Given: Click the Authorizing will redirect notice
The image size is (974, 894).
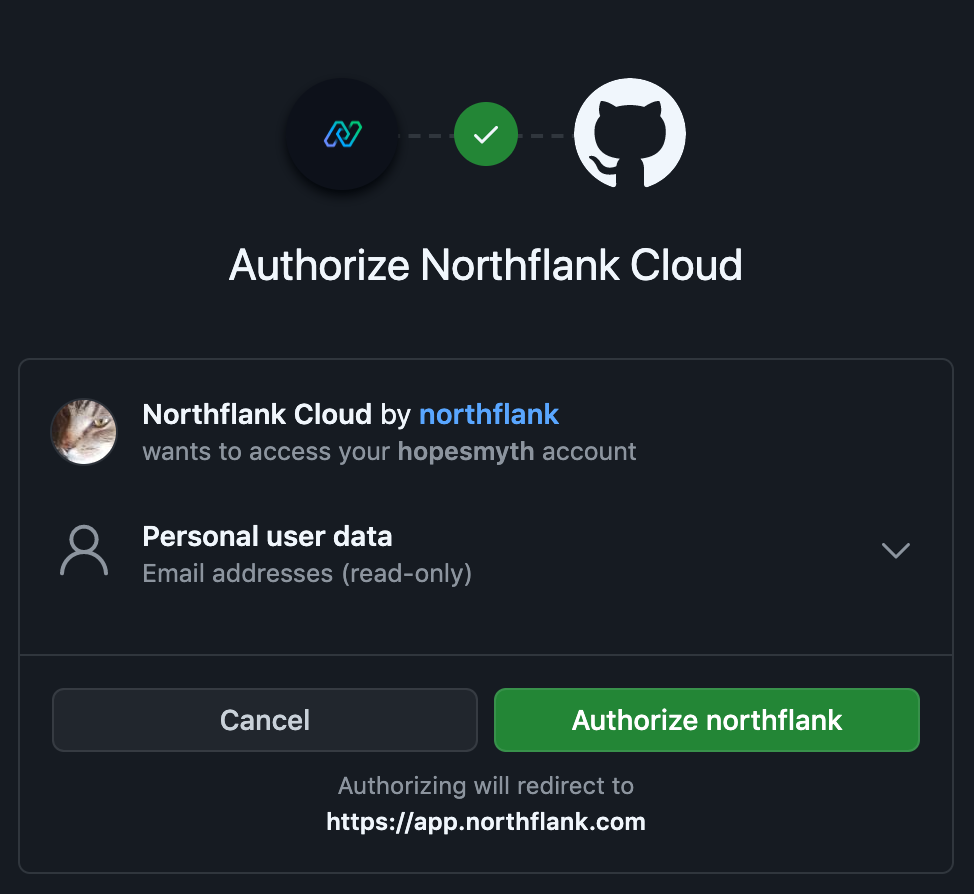Looking at the screenshot, I should (486, 785).
